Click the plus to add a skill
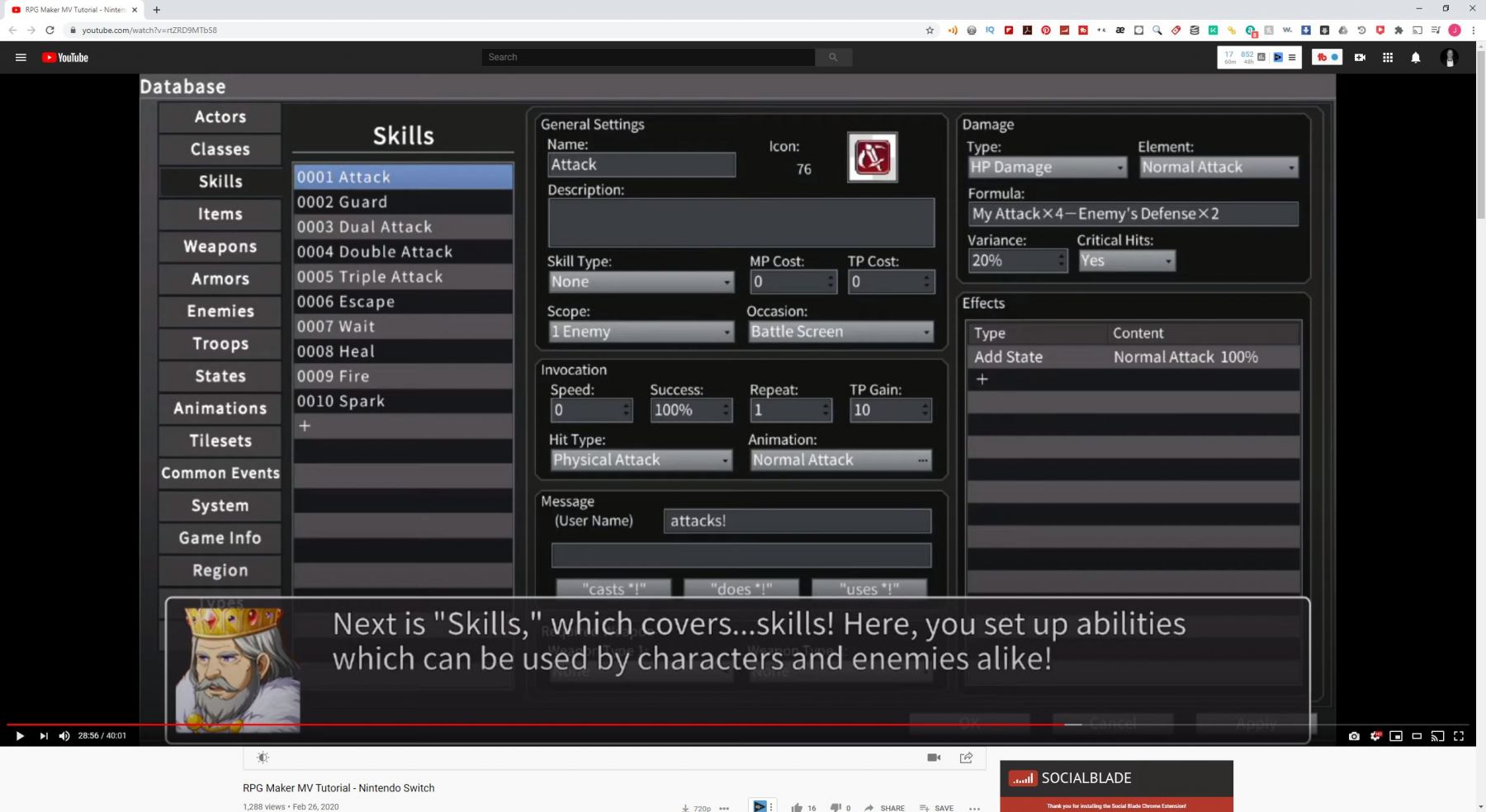 click(x=305, y=426)
